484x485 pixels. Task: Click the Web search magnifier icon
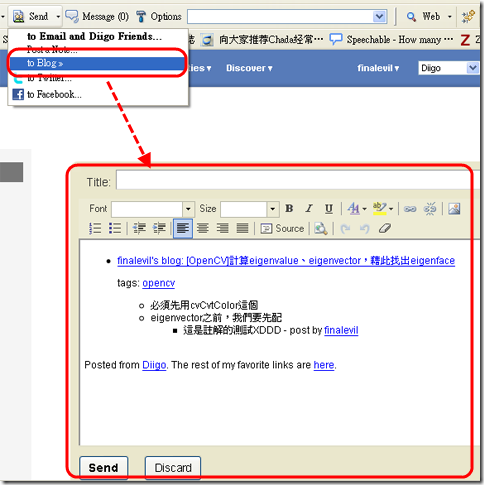coord(411,16)
